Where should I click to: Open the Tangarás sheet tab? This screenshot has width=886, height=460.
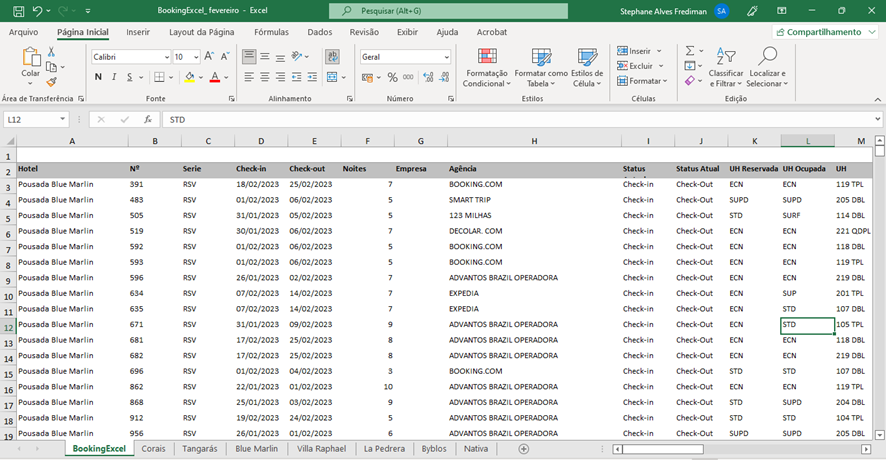tap(200, 449)
